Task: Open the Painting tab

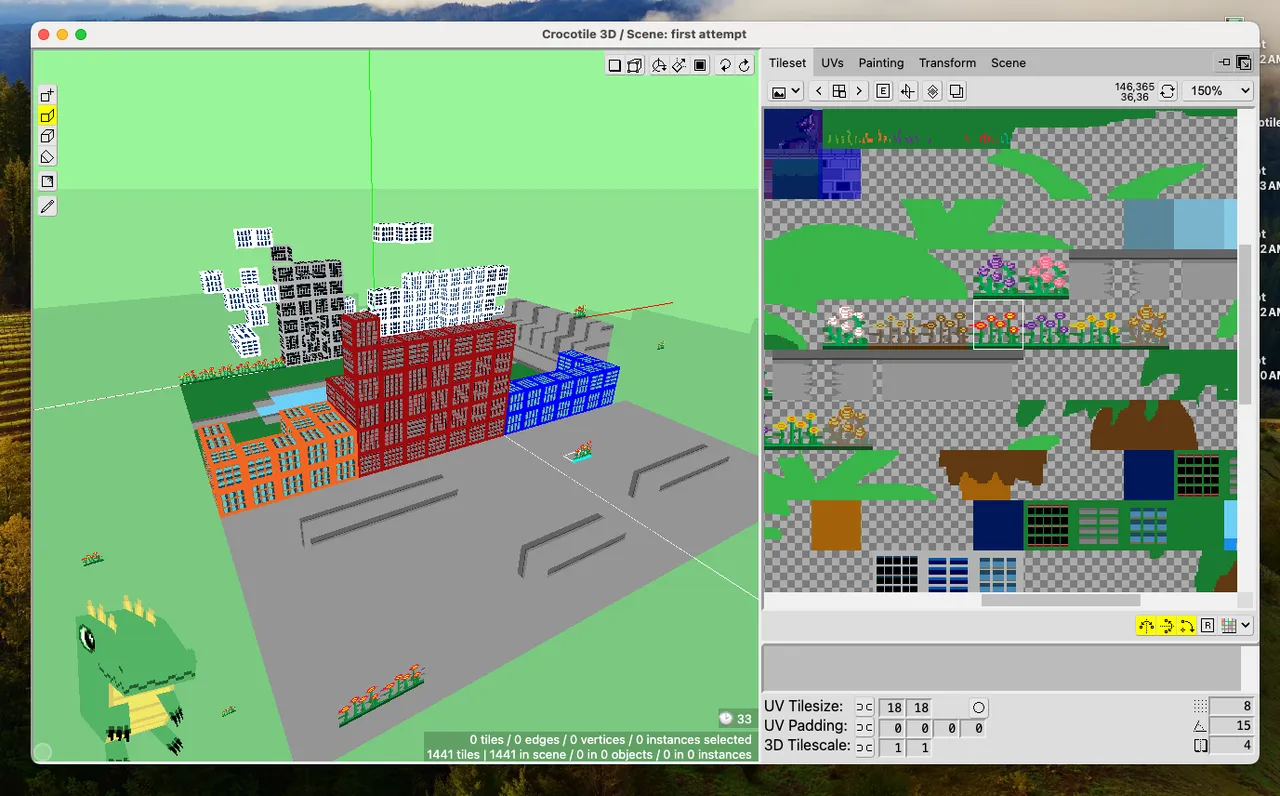Action: 881,62
